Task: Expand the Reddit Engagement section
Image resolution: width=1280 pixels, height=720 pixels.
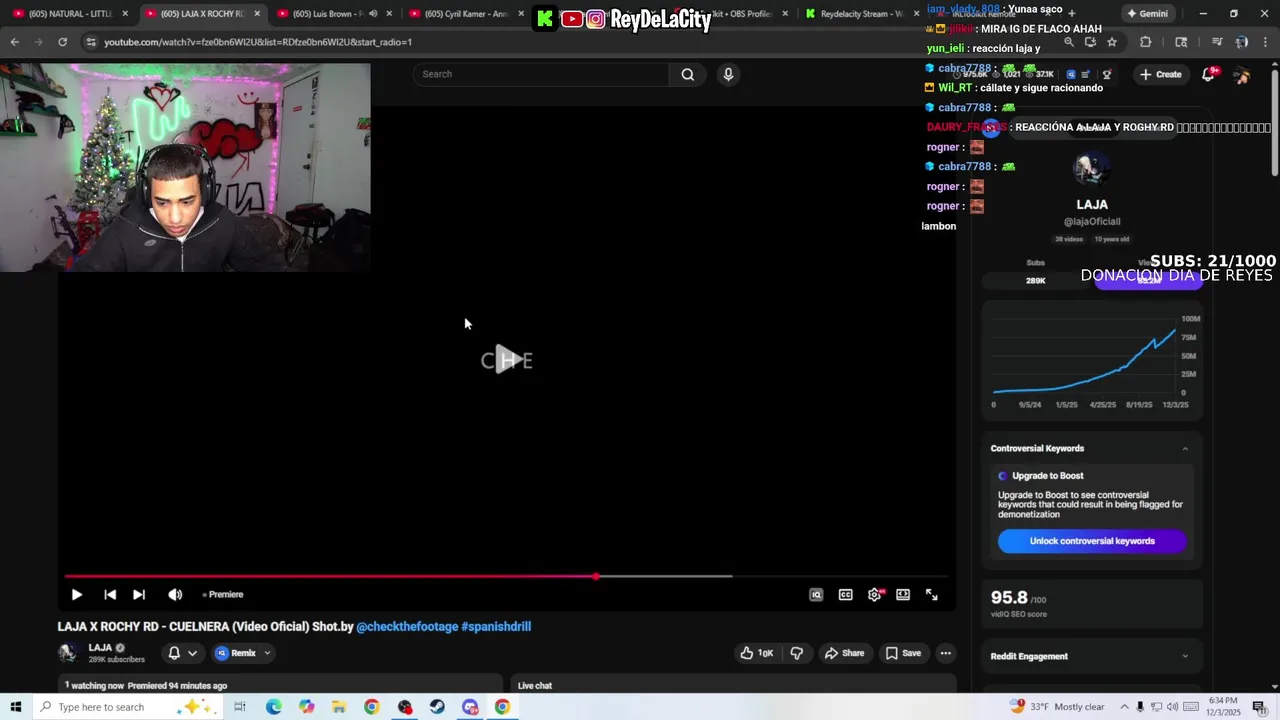Action: tap(1185, 656)
